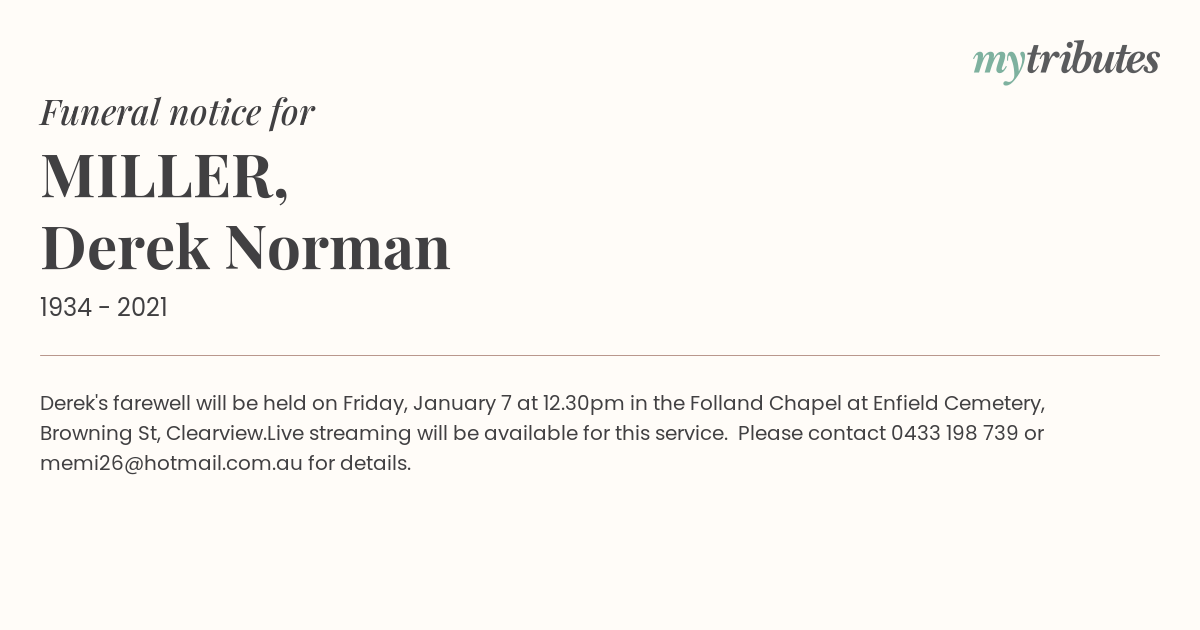Click the time "12.30pm"
The width and height of the screenshot is (1200, 630).
click(x=583, y=403)
